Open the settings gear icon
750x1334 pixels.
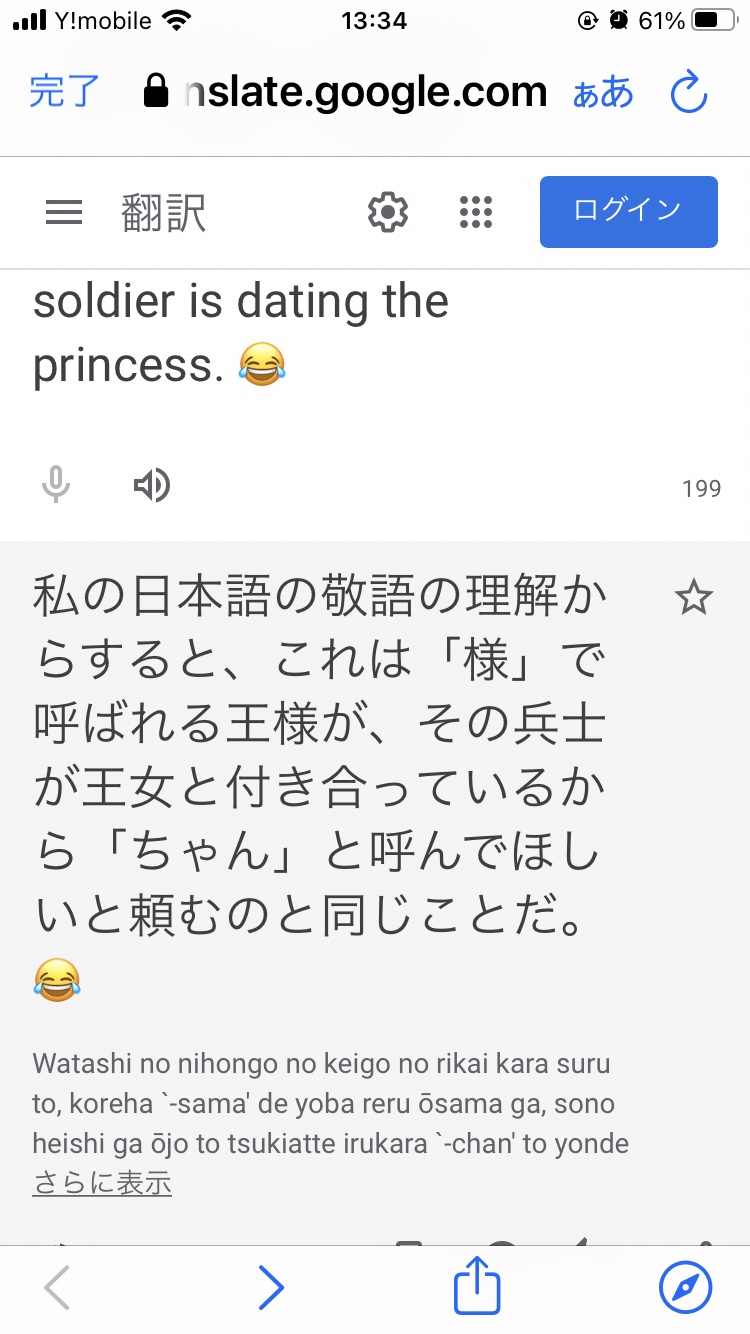pos(388,212)
